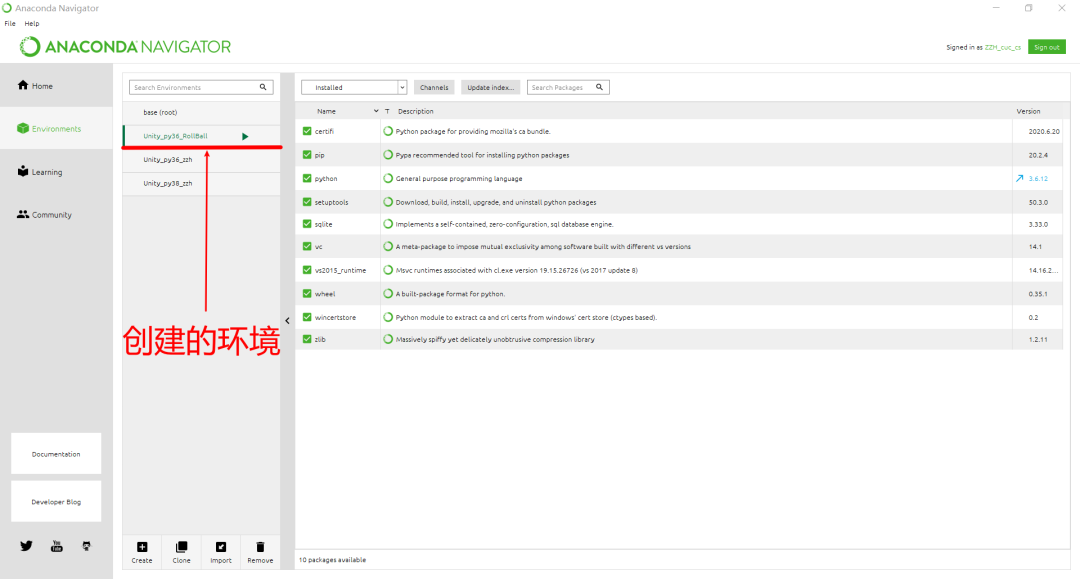This screenshot has width=1080, height=579.
Task: Click the status circle for vc
Action: pos(388,246)
